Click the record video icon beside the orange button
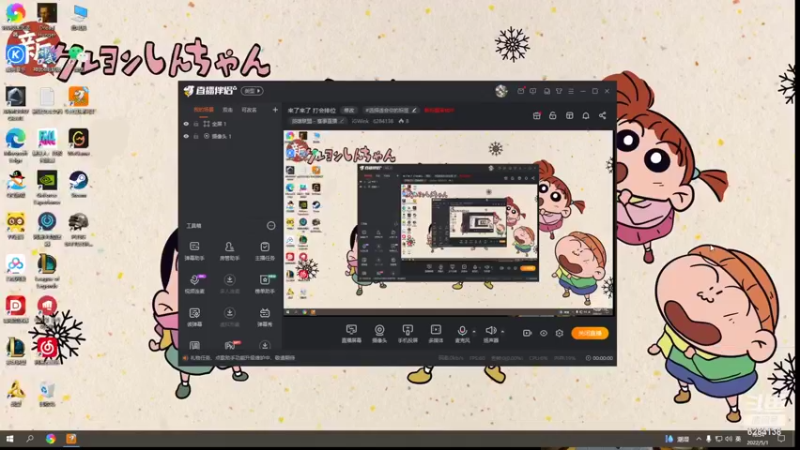The image size is (800, 450). point(527,333)
